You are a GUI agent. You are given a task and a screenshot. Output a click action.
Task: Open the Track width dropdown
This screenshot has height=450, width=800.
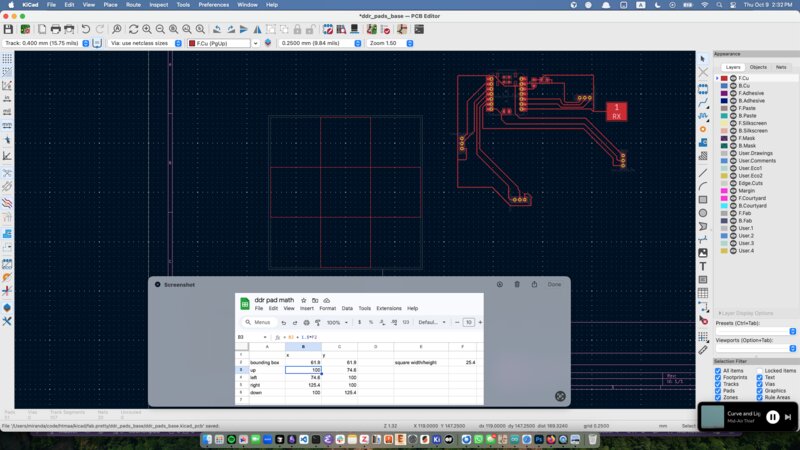click(x=84, y=44)
